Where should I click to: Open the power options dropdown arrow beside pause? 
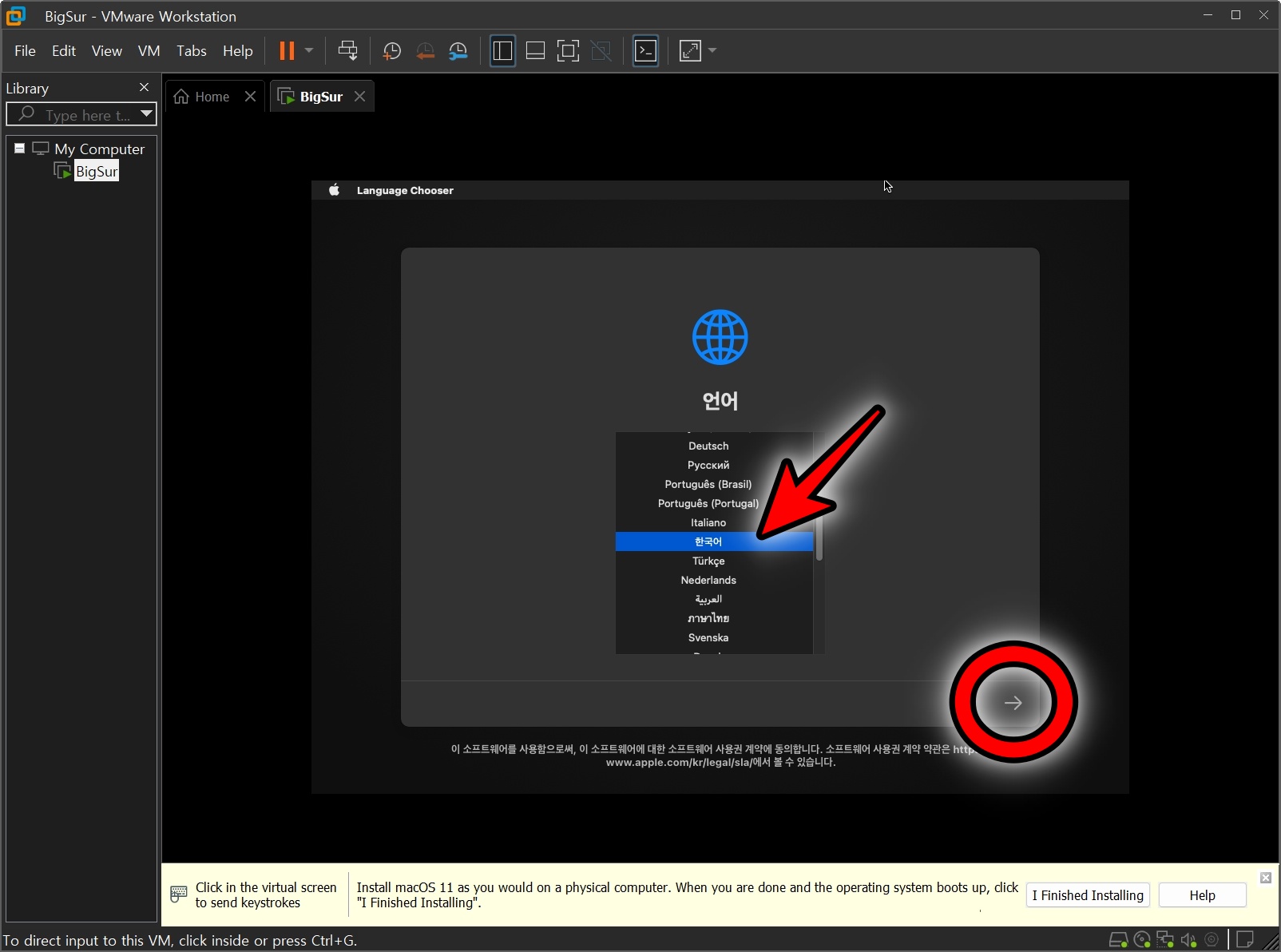309,51
